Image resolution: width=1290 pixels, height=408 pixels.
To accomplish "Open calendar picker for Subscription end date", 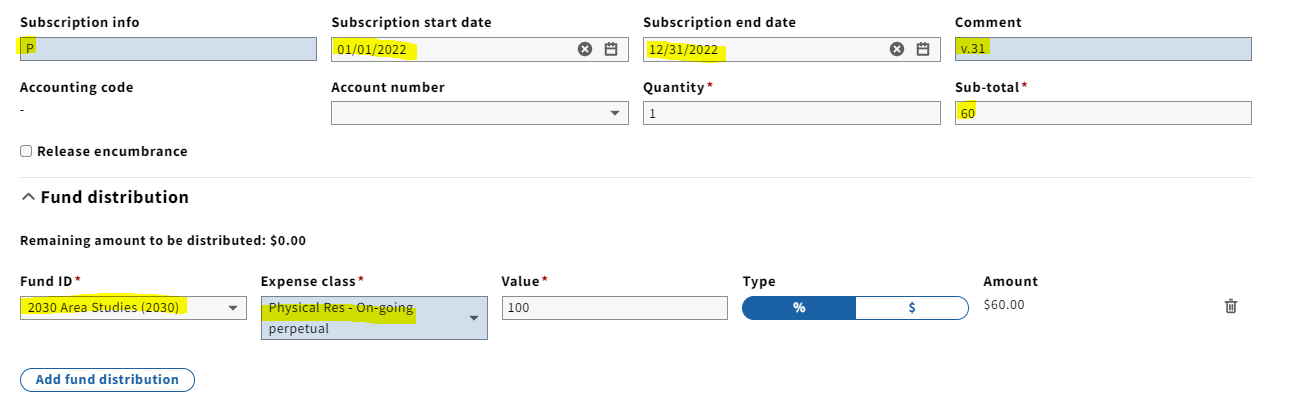I will 923,49.
